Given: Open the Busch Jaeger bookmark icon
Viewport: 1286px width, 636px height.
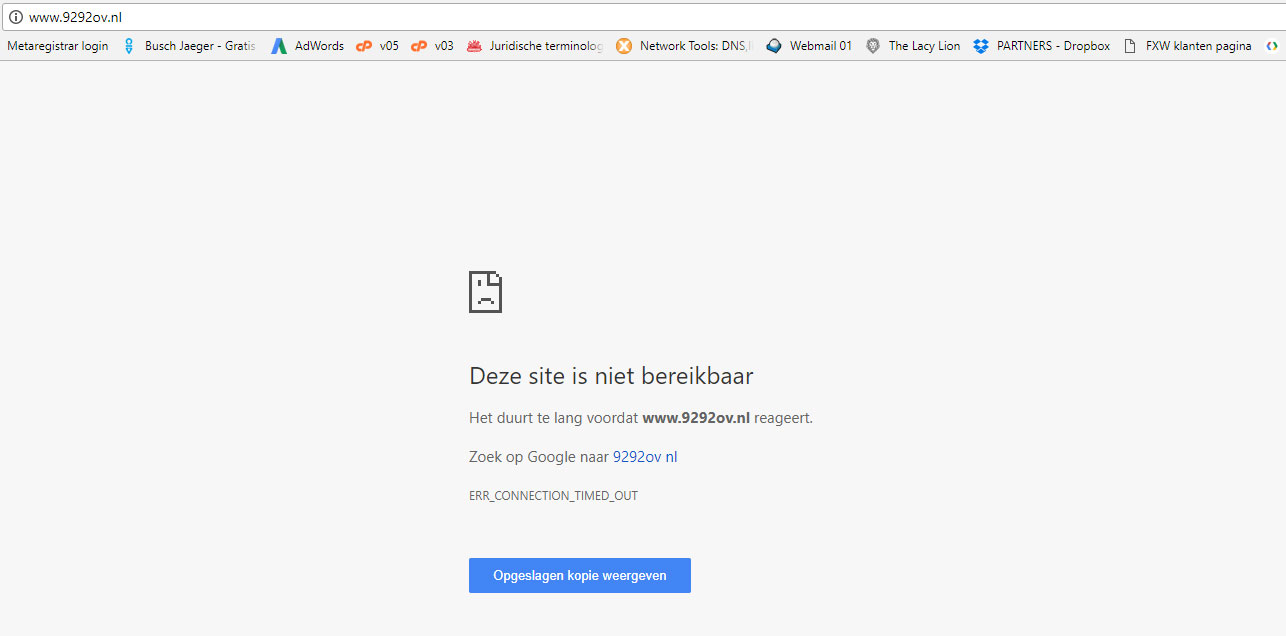Looking at the screenshot, I should click(128, 46).
